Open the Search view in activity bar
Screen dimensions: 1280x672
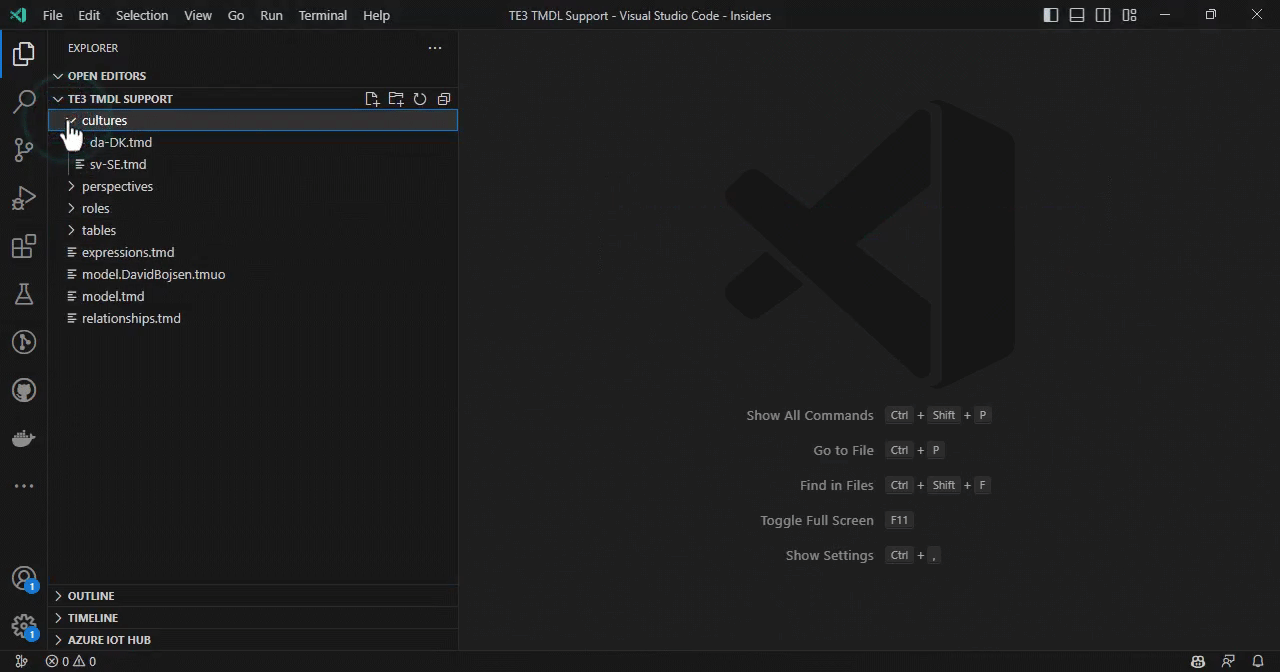pyautogui.click(x=24, y=101)
